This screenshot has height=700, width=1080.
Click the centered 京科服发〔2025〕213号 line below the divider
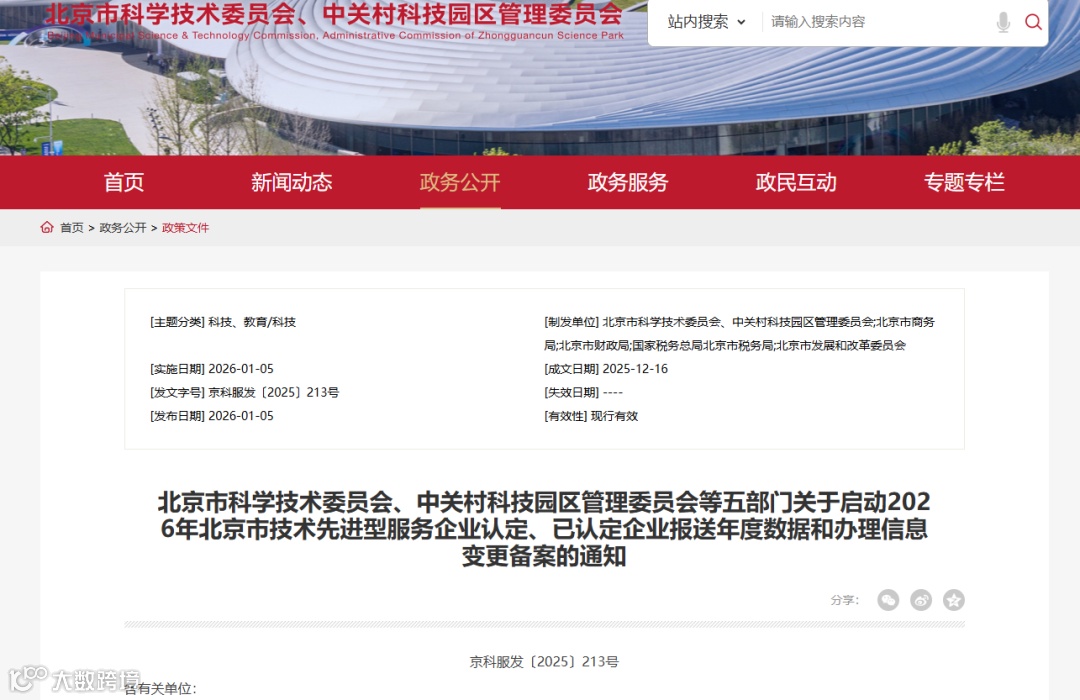[x=544, y=661]
